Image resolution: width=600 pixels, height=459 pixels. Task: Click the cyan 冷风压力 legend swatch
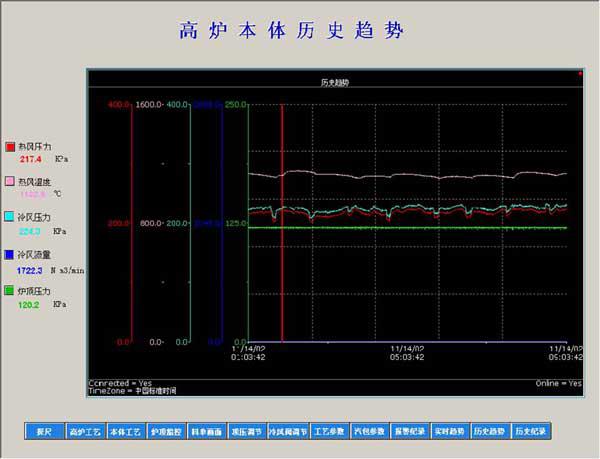click(x=10, y=216)
